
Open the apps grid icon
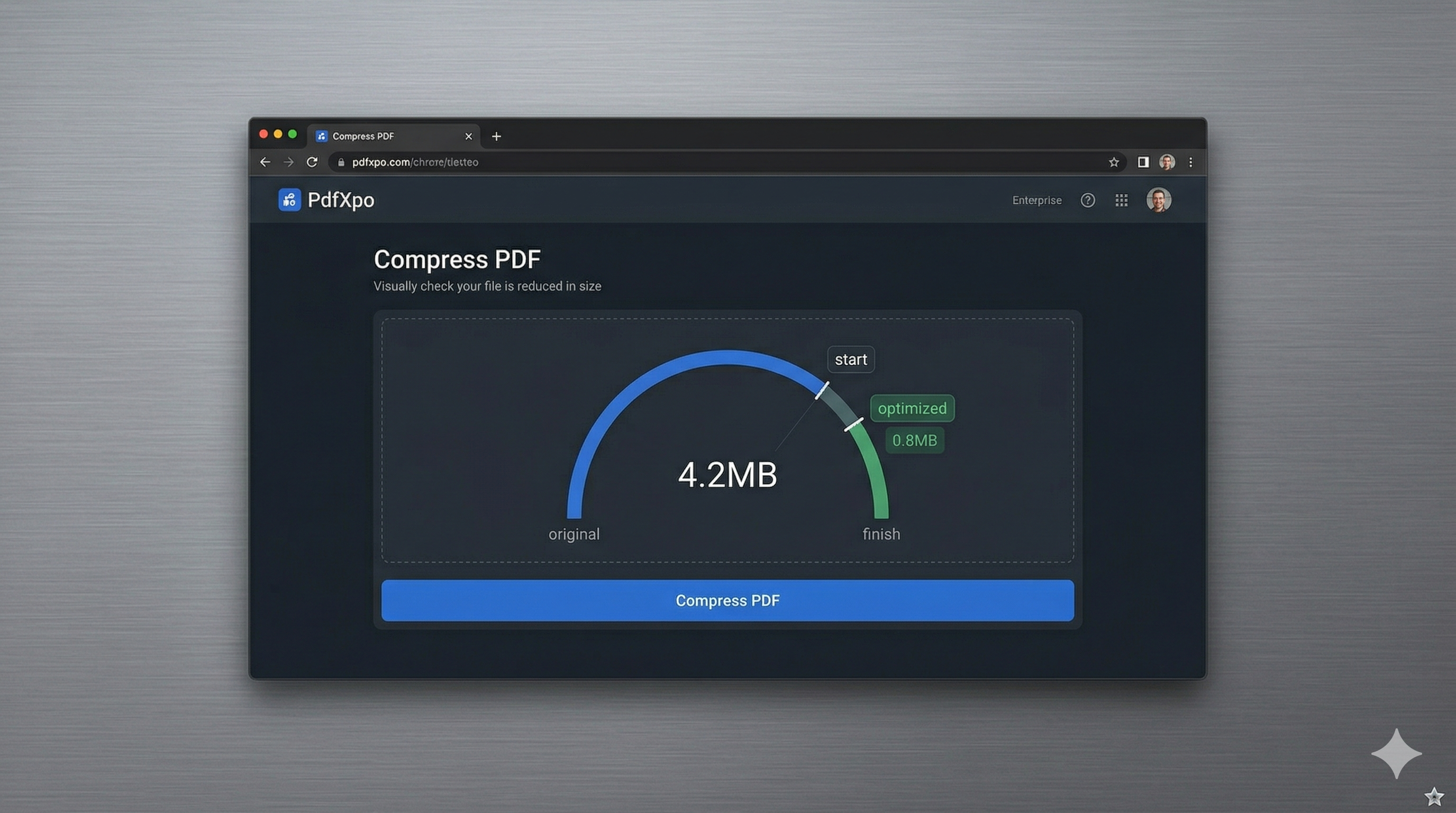1122,200
